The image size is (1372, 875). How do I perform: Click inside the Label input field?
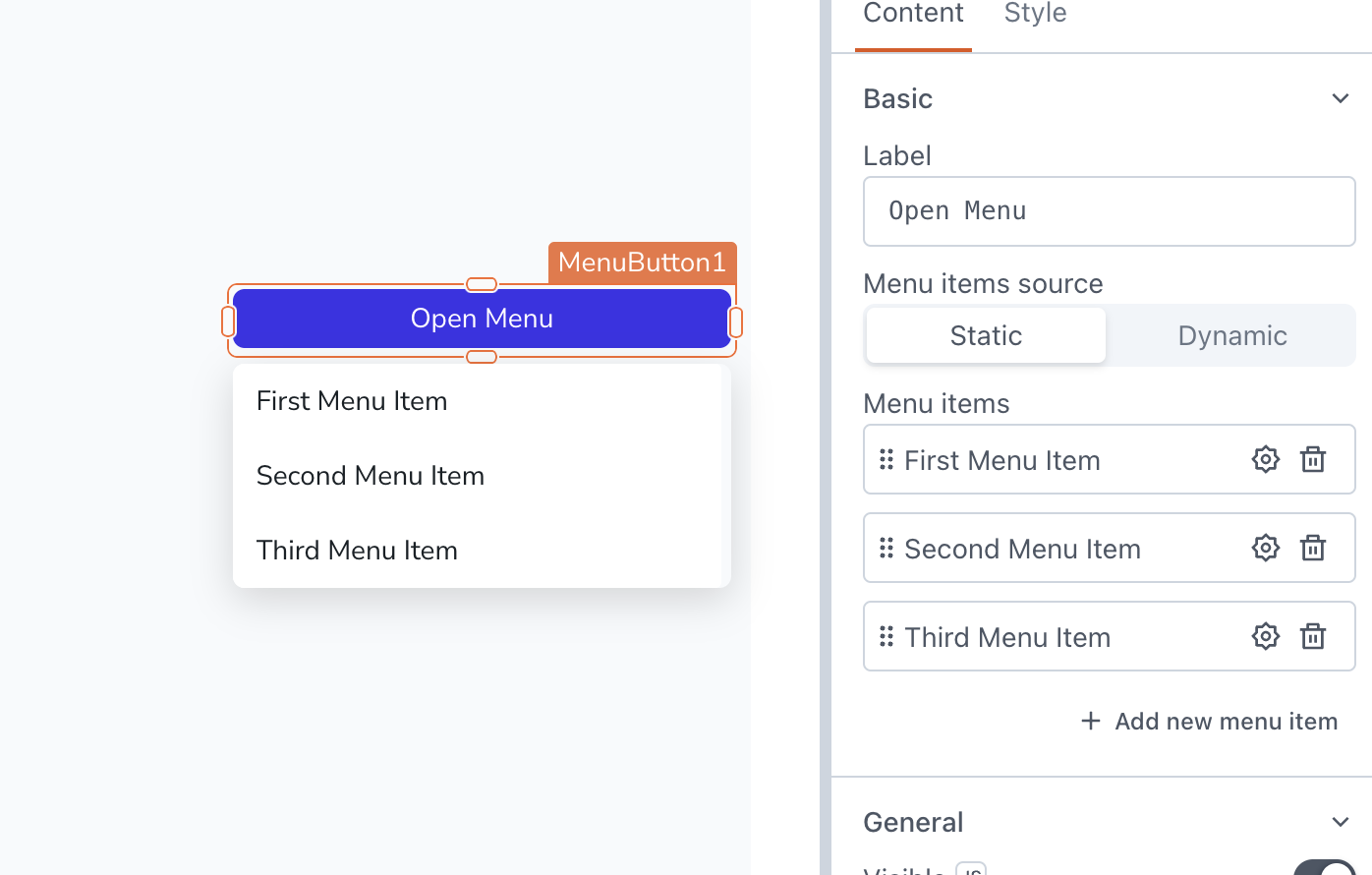[1109, 210]
